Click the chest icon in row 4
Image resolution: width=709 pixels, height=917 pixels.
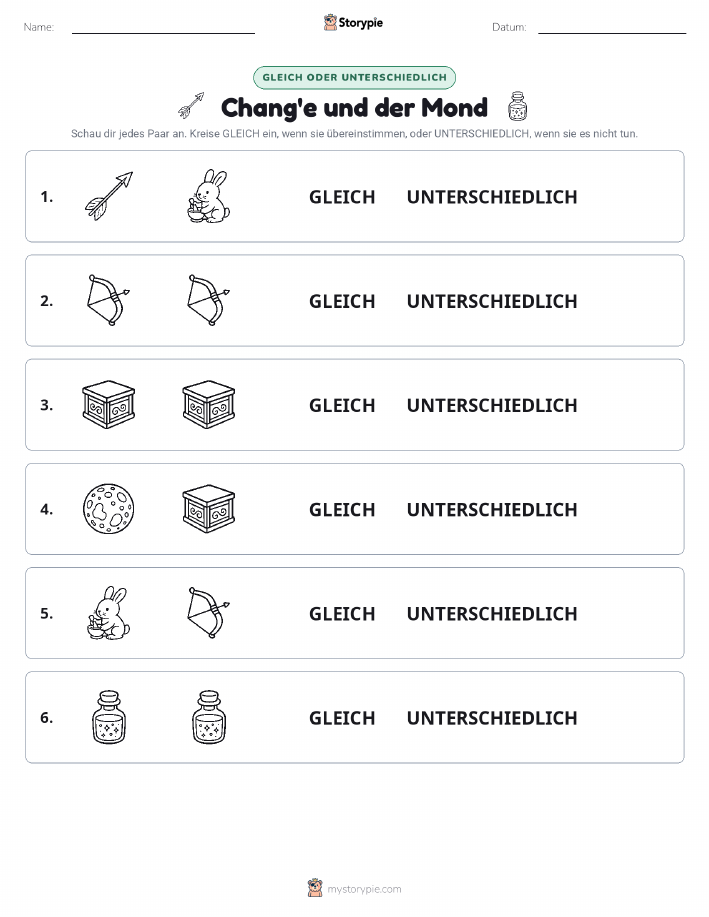tap(209, 509)
